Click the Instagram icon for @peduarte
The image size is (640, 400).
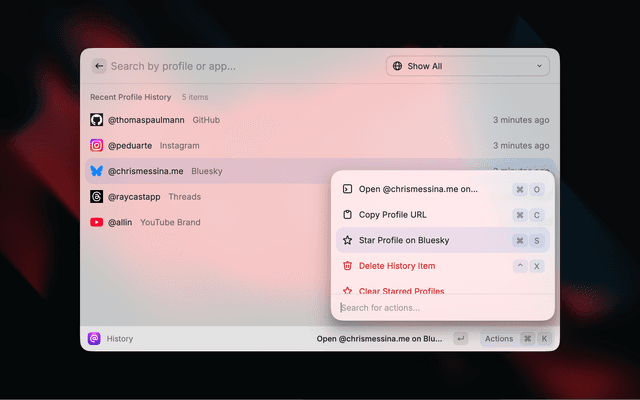[x=97, y=145]
